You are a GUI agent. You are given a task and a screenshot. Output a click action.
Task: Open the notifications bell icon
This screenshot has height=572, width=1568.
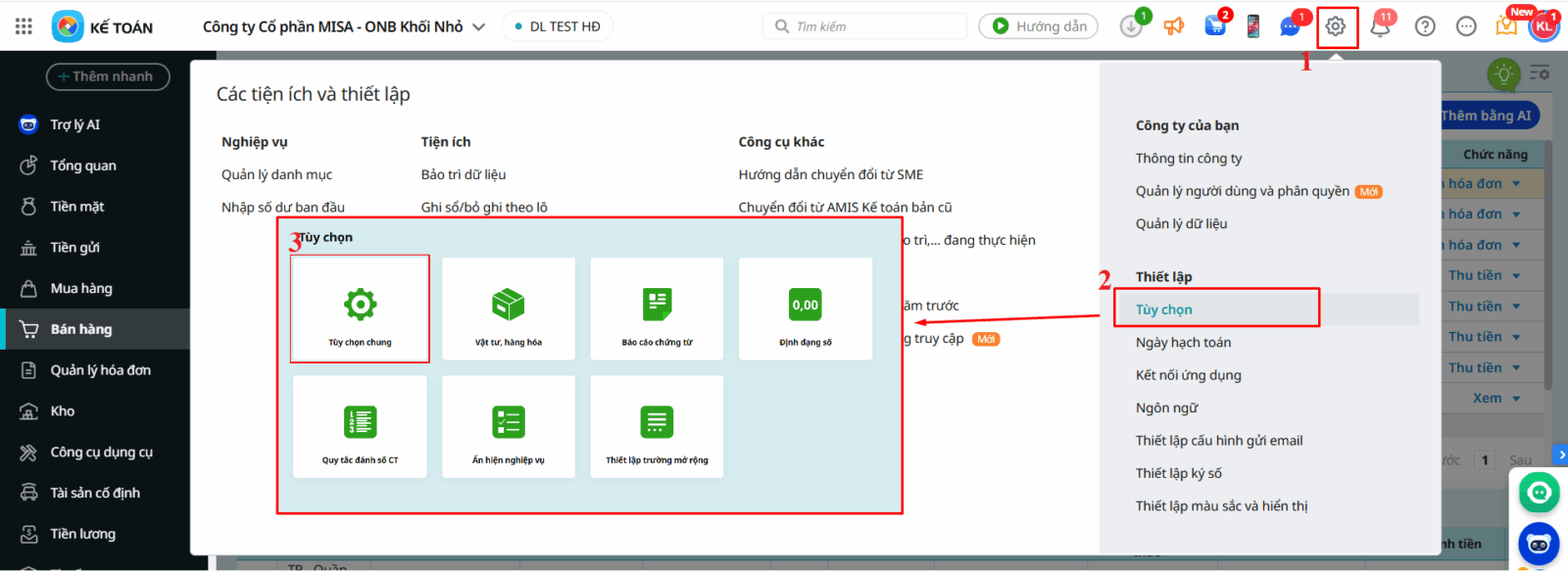pyautogui.click(x=1380, y=26)
